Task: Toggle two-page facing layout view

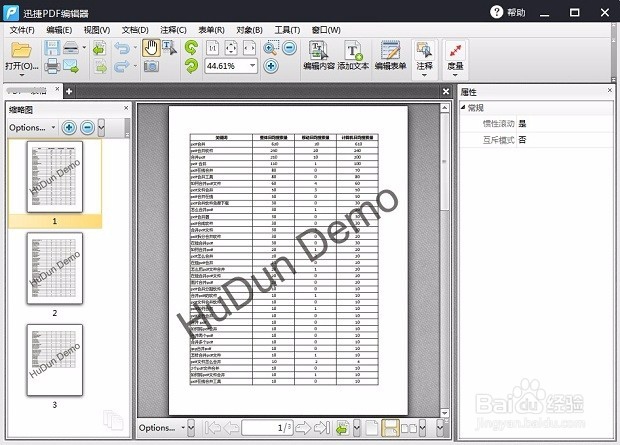Action: tap(409, 428)
